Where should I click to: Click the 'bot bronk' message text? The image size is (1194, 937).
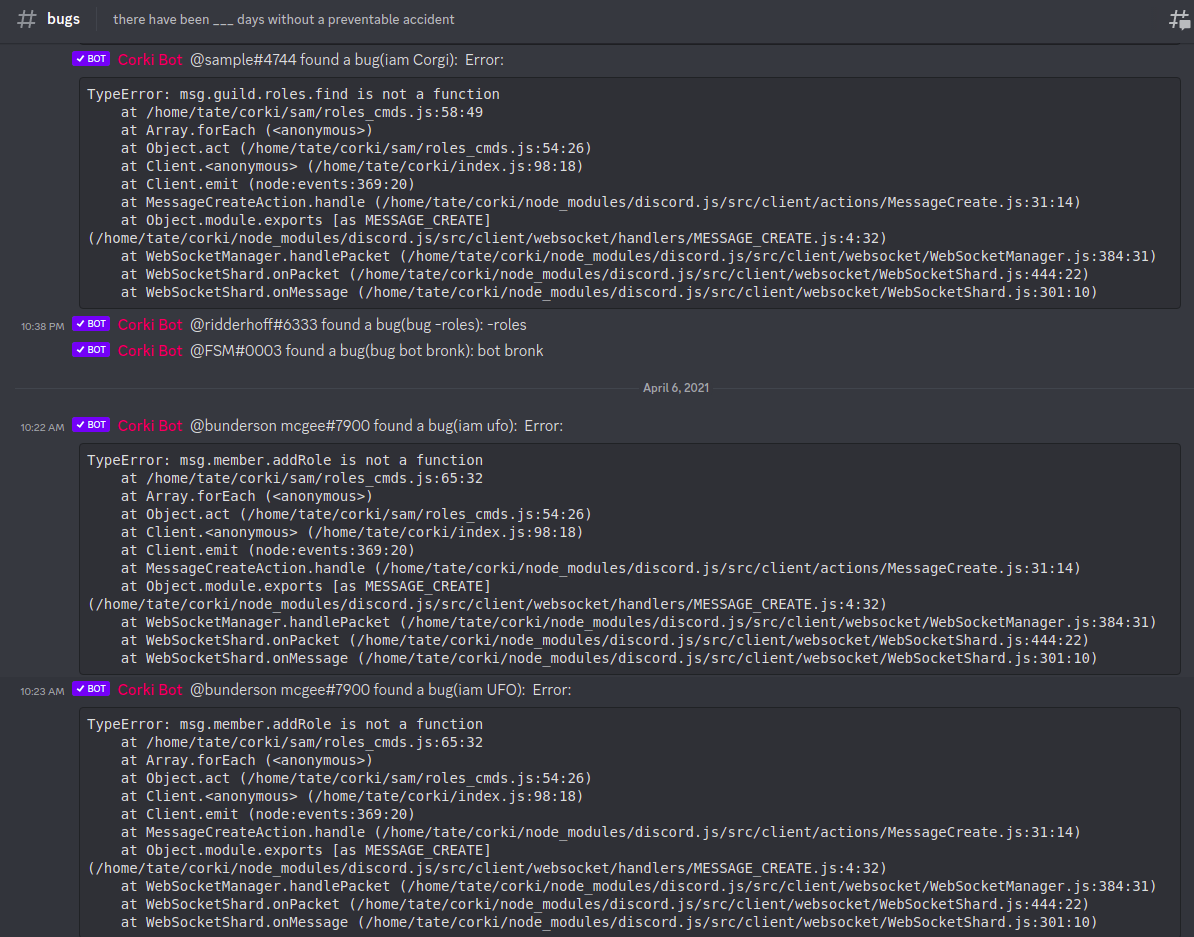pos(510,350)
